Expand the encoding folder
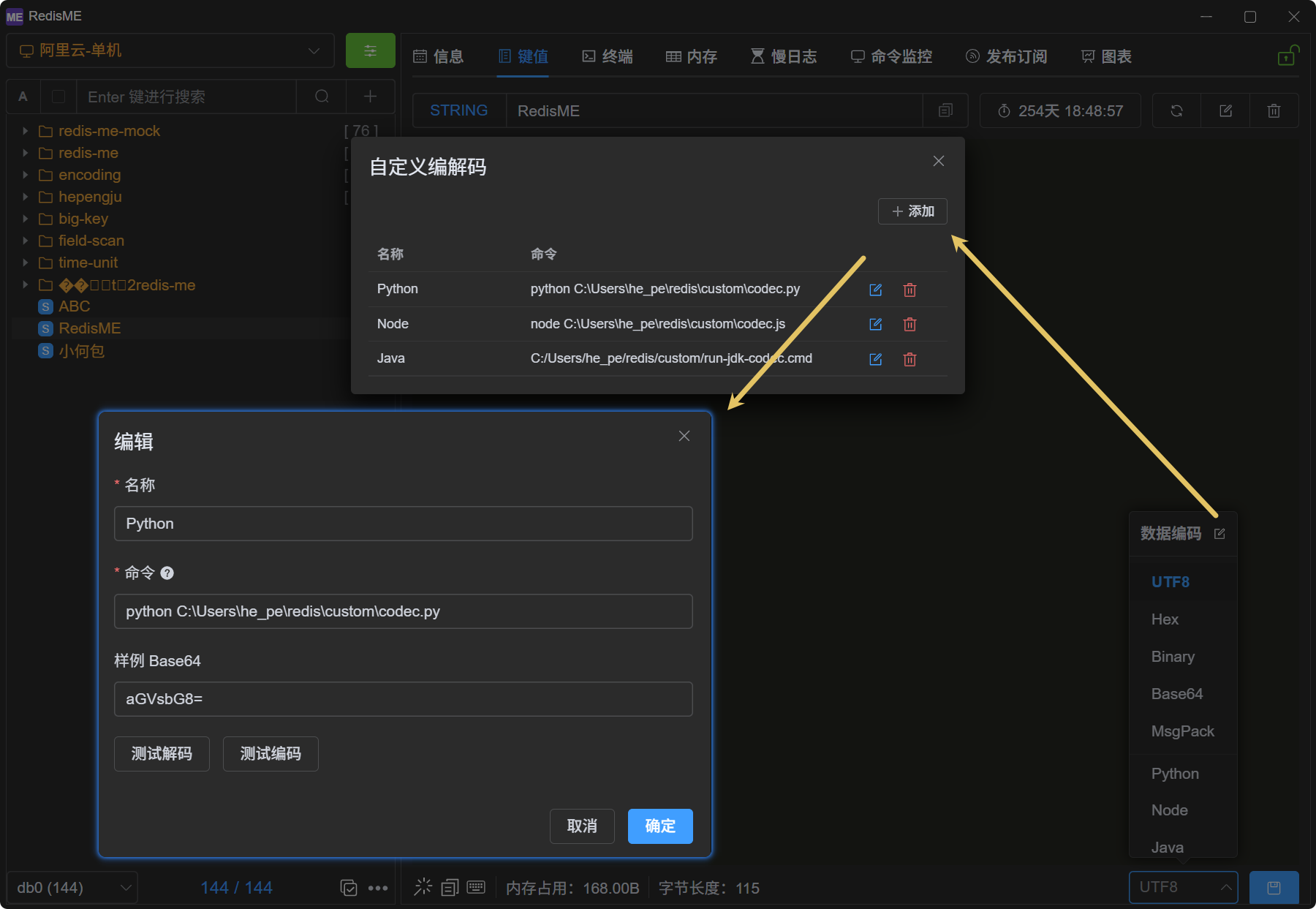The width and height of the screenshot is (1316, 909). pos(25,175)
